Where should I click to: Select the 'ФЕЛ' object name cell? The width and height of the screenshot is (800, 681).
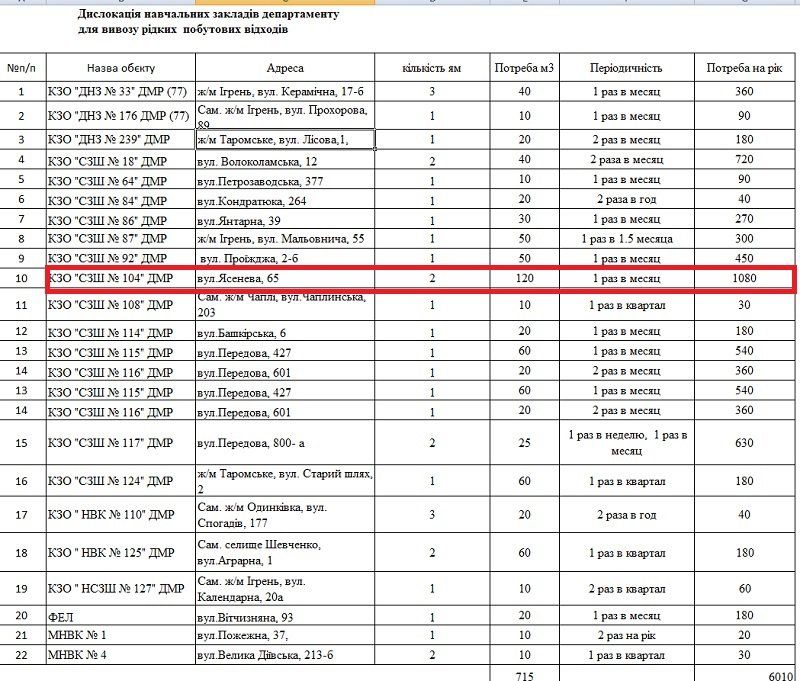coord(120,616)
